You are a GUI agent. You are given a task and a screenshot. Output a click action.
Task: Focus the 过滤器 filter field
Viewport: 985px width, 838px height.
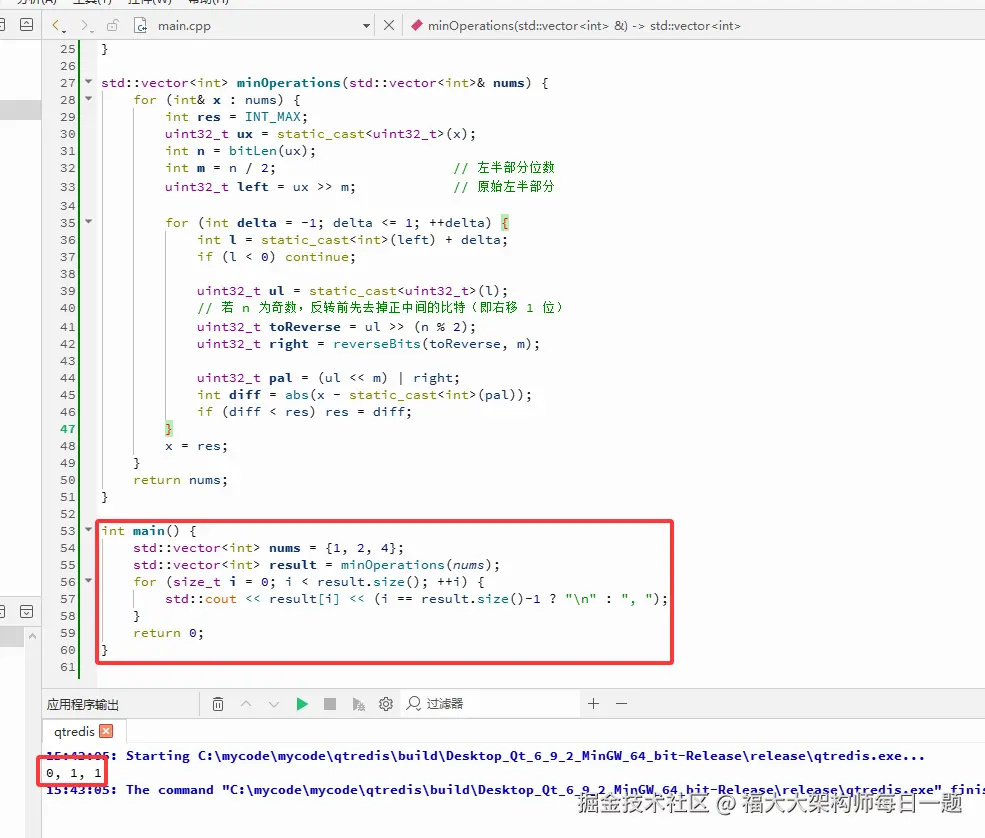pos(491,704)
